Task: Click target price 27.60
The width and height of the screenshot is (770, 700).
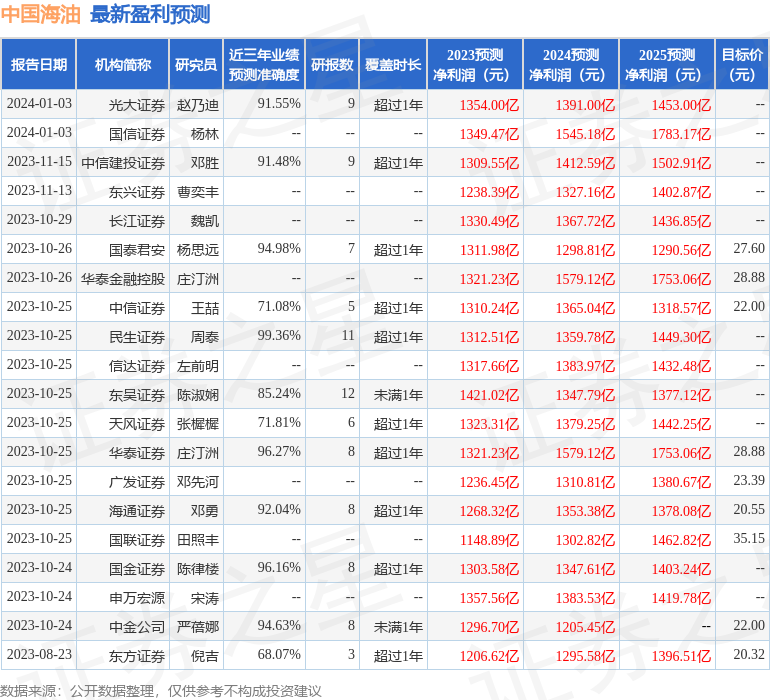Action: (749, 248)
